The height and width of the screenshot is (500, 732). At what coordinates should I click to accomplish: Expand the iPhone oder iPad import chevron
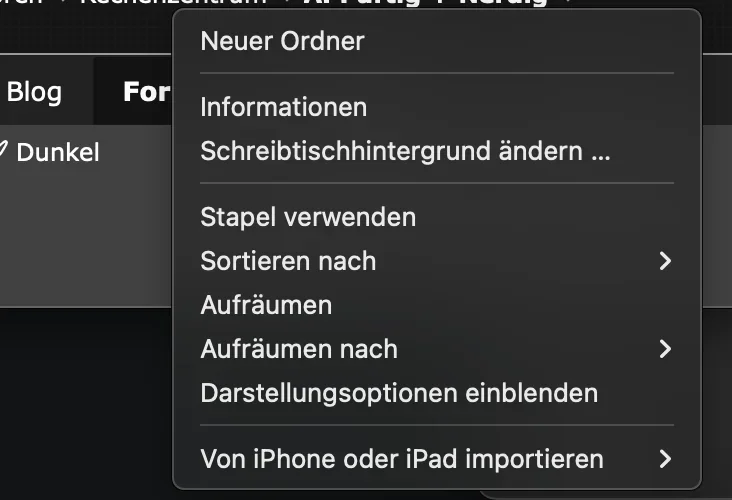(665, 459)
